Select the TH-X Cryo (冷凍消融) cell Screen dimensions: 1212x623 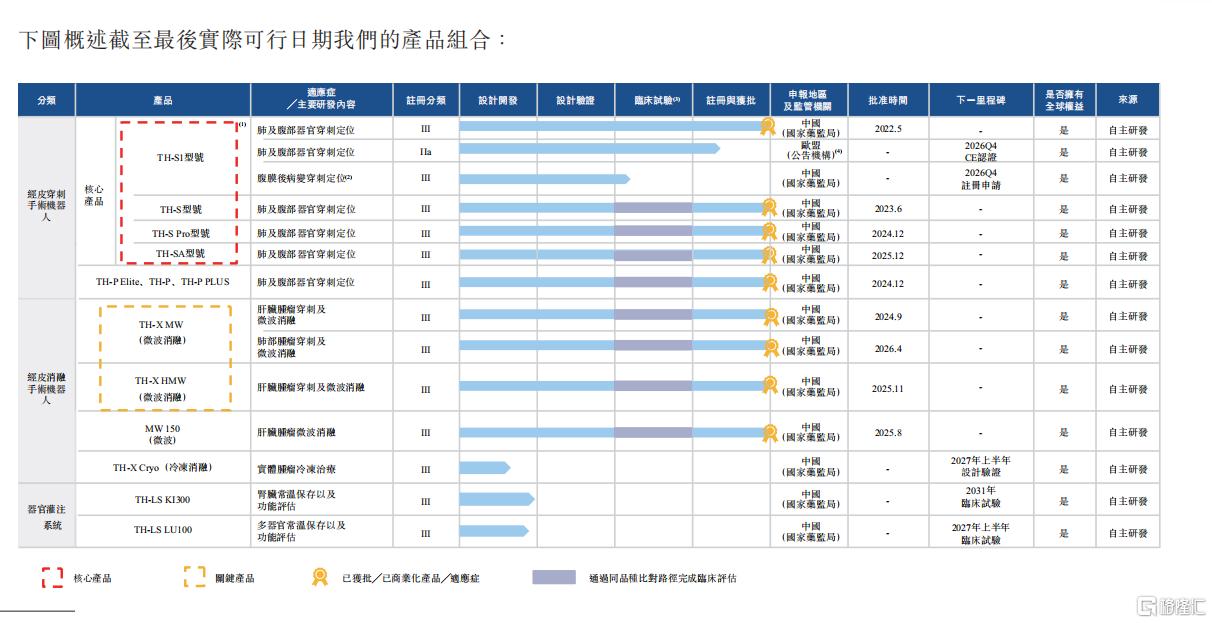163,467
